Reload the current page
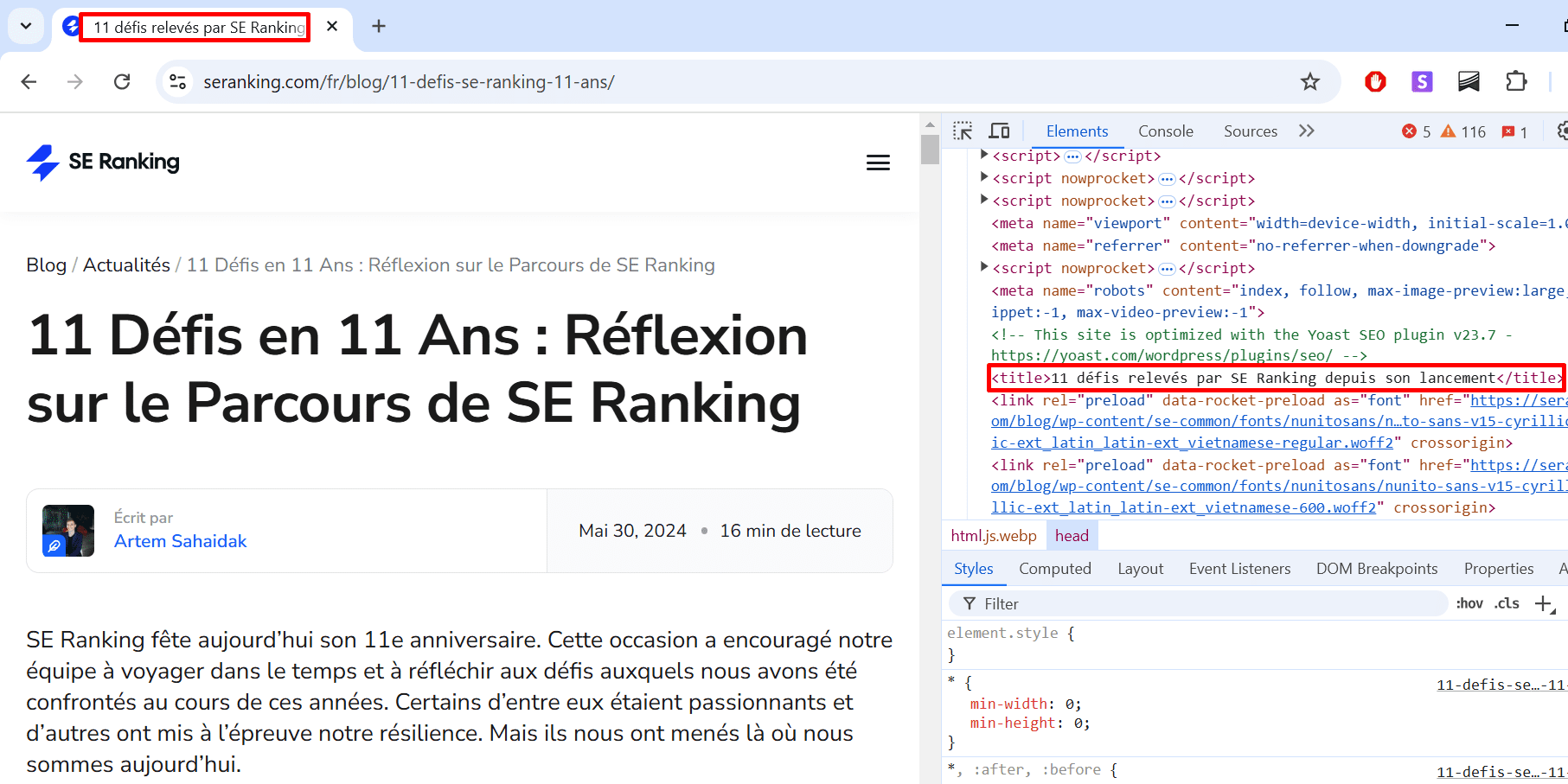Image resolution: width=1568 pixels, height=784 pixels. click(122, 81)
